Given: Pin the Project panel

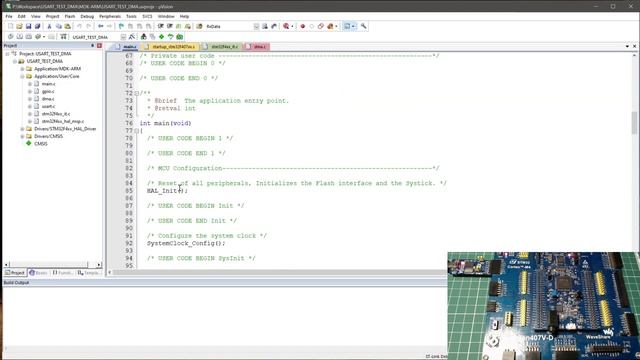Looking at the screenshot, I should [93, 46].
